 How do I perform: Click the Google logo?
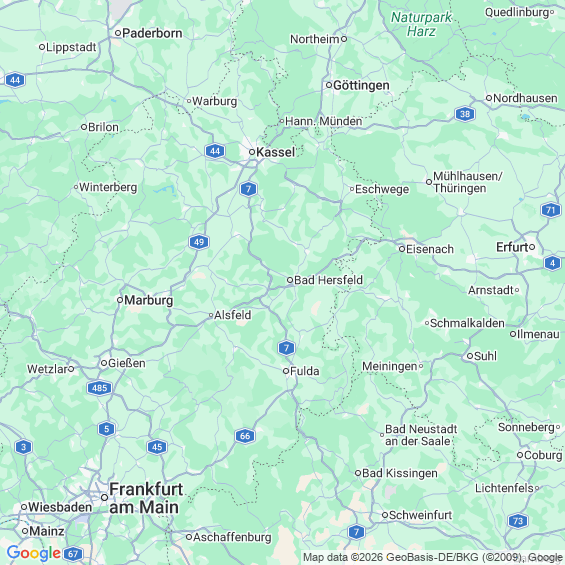(x=34, y=553)
